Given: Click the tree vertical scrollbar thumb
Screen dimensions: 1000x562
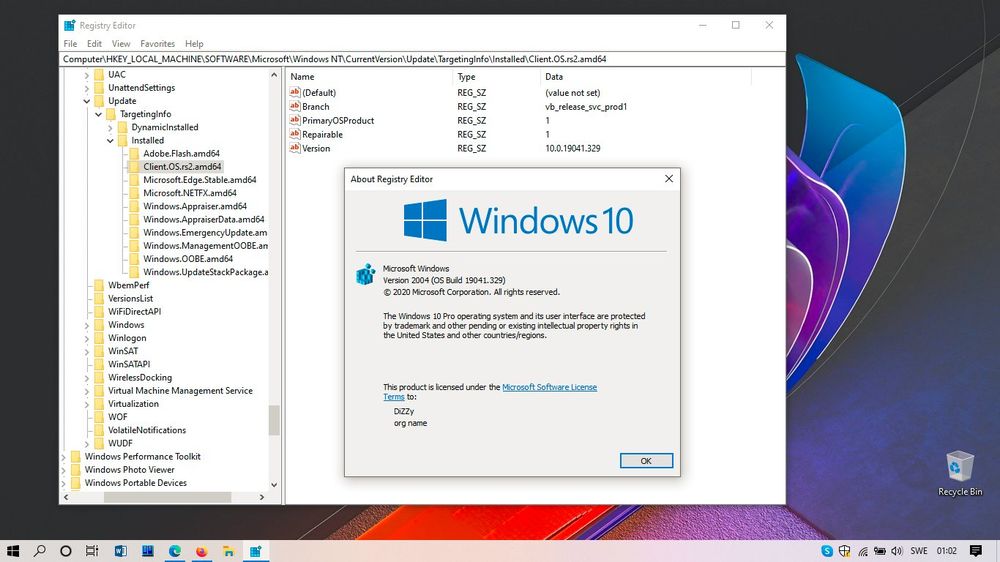Looking at the screenshot, I should coord(274,420).
